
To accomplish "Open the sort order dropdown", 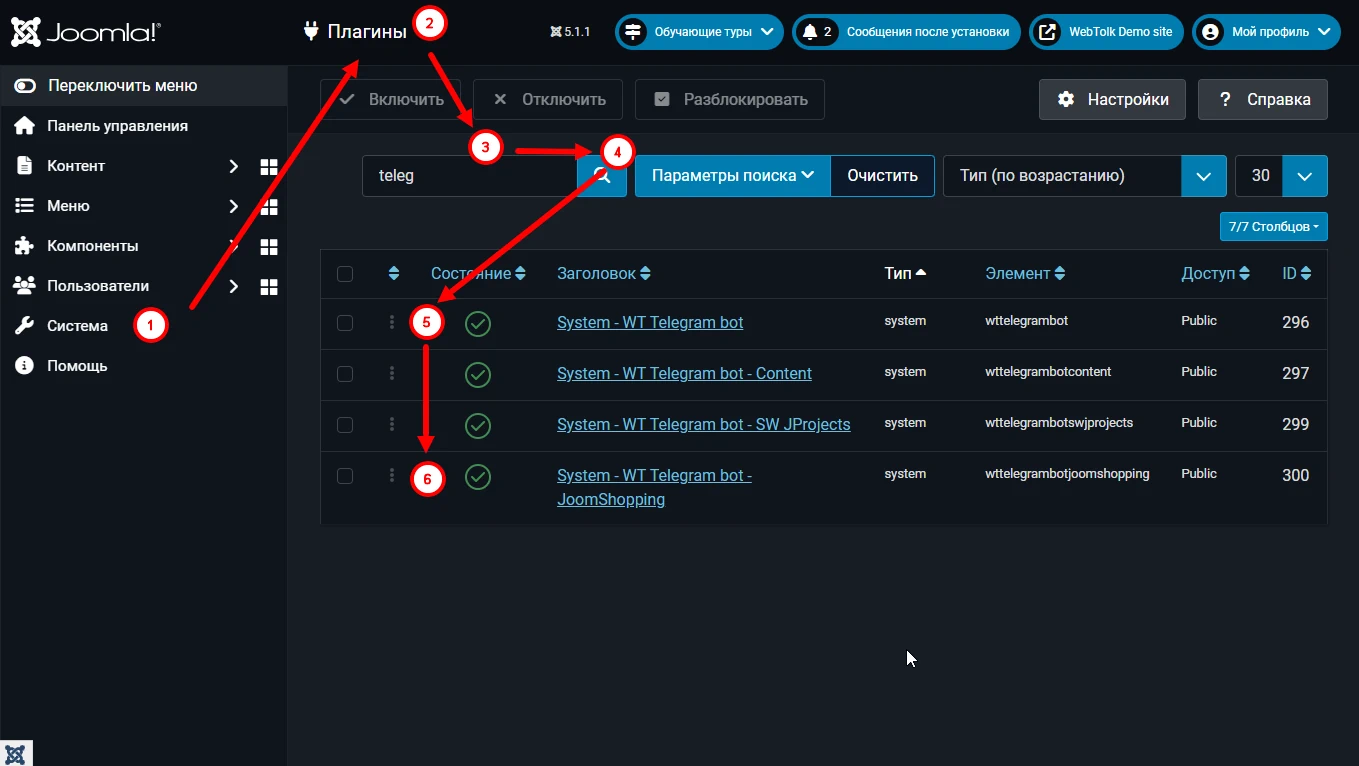I will [x=1084, y=176].
